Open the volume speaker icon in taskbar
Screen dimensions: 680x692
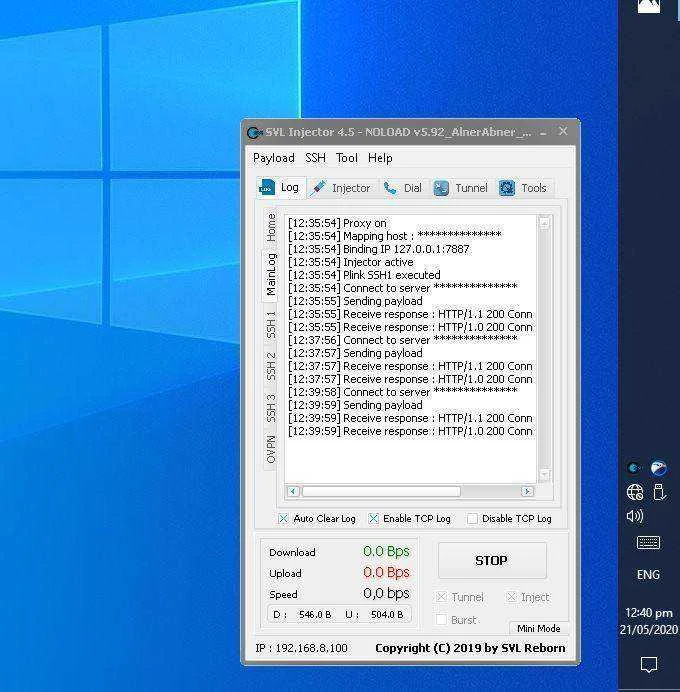point(635,516)
